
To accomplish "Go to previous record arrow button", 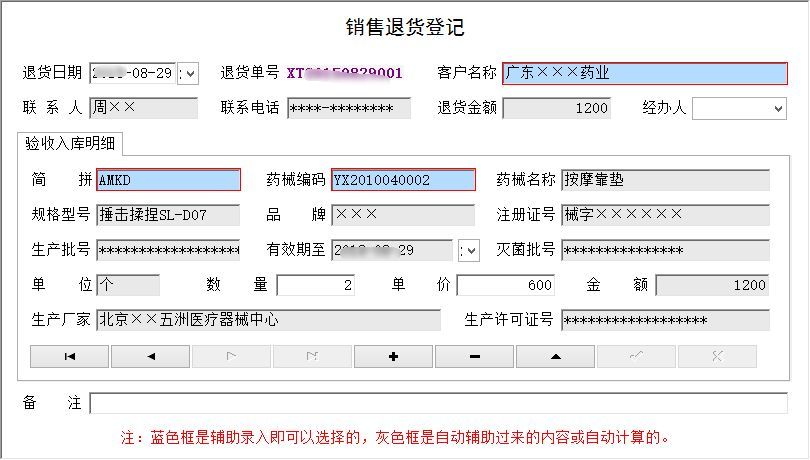I will tap(150, 357).
